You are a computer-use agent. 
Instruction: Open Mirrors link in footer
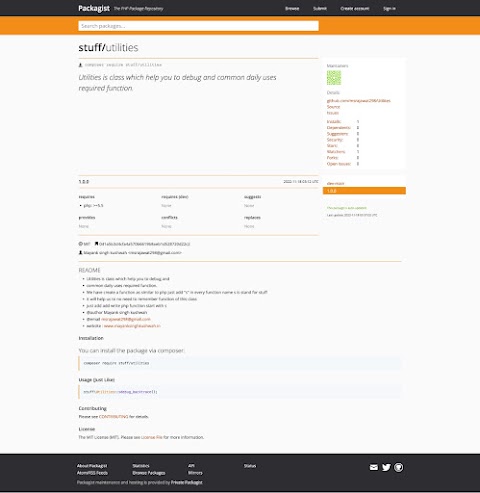click(195, 473)
